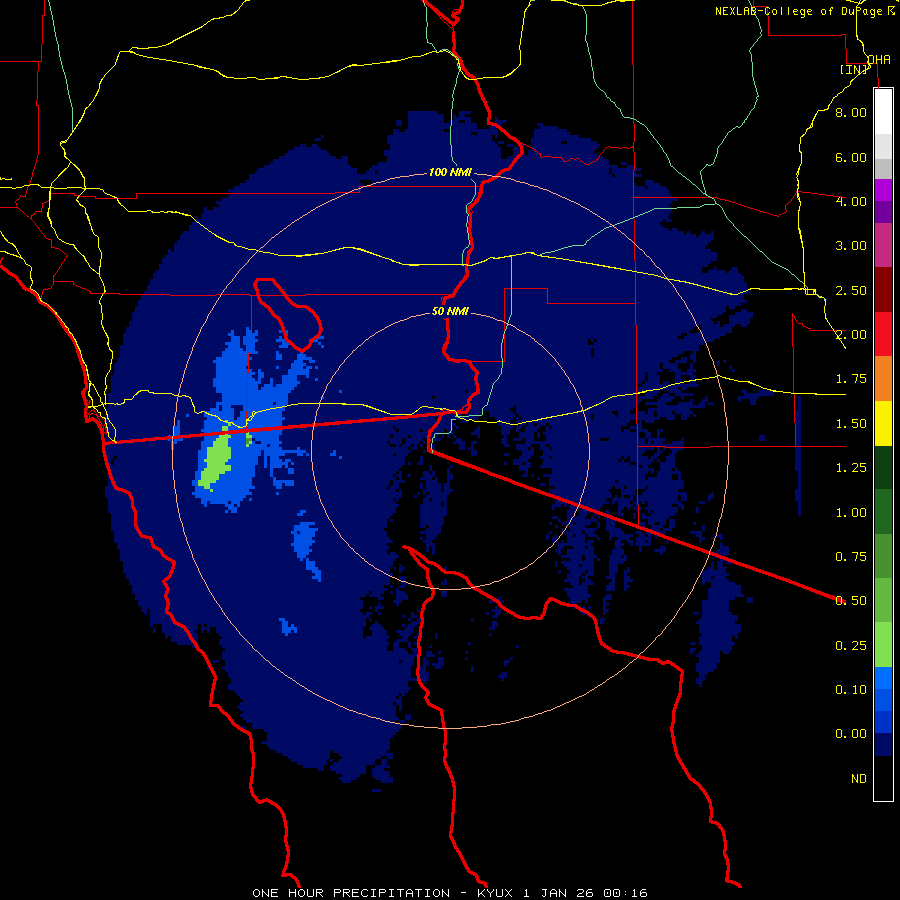900x900 pixels.
Task: Click the 1.25 legend value
Action: pos(851,468)
